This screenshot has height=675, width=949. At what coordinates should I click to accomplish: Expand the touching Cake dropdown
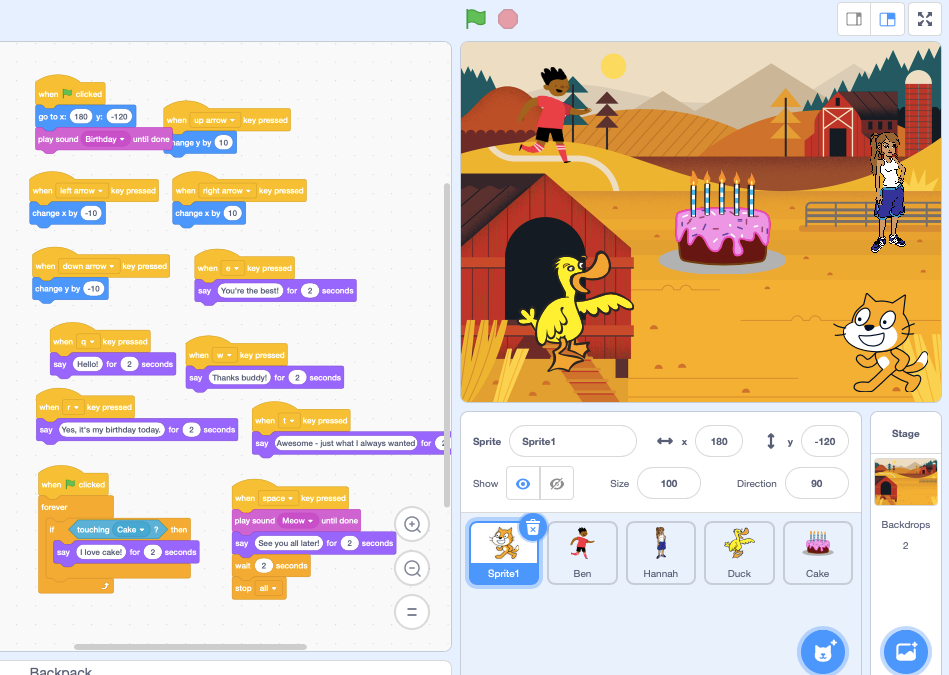(142, 530)
